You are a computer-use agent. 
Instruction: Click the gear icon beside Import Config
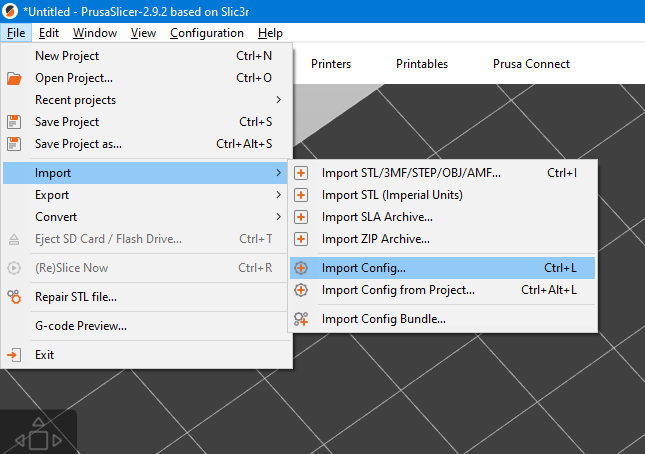301,268
